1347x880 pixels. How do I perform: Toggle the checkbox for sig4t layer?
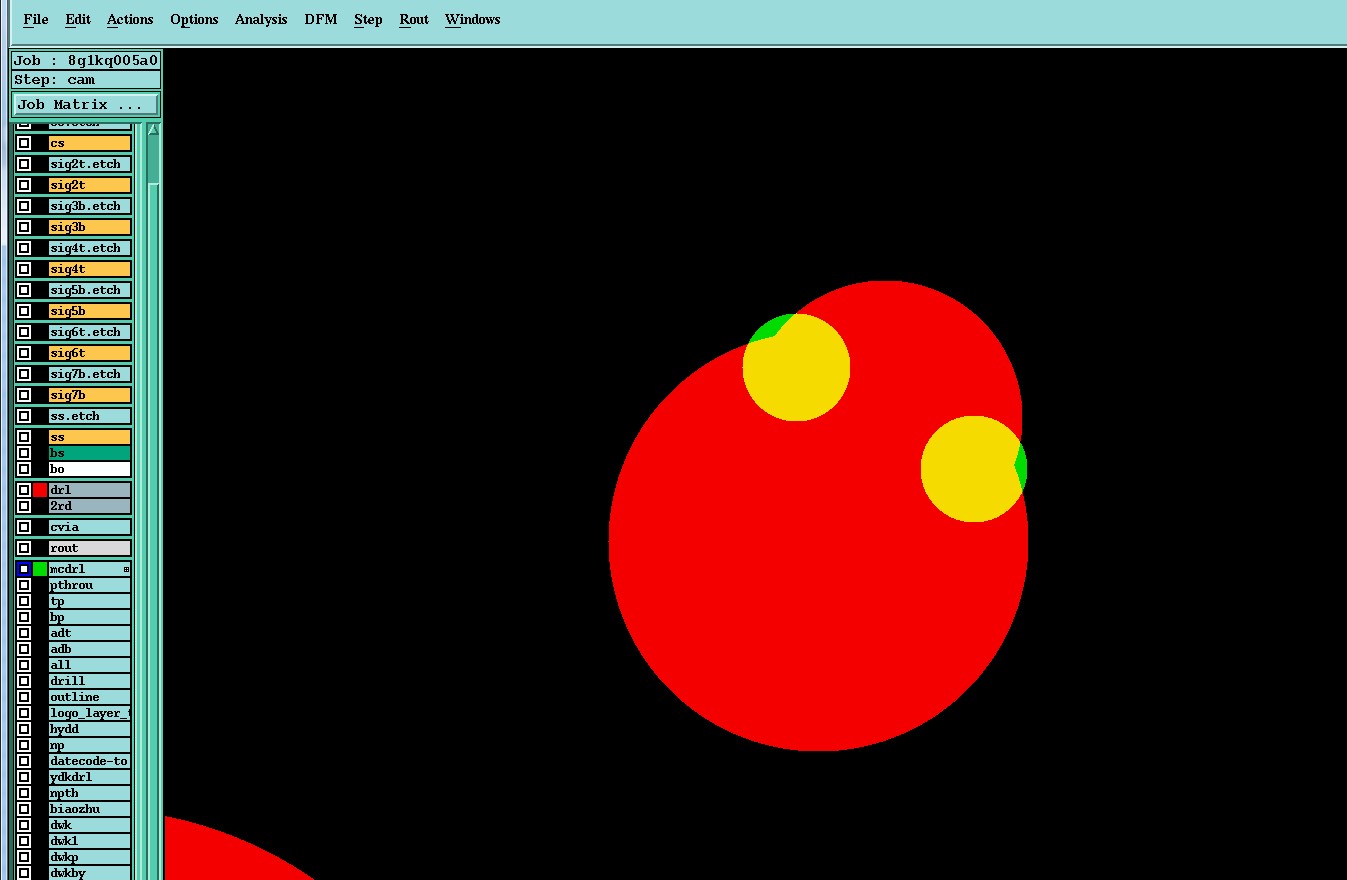(x=24, y=269)
